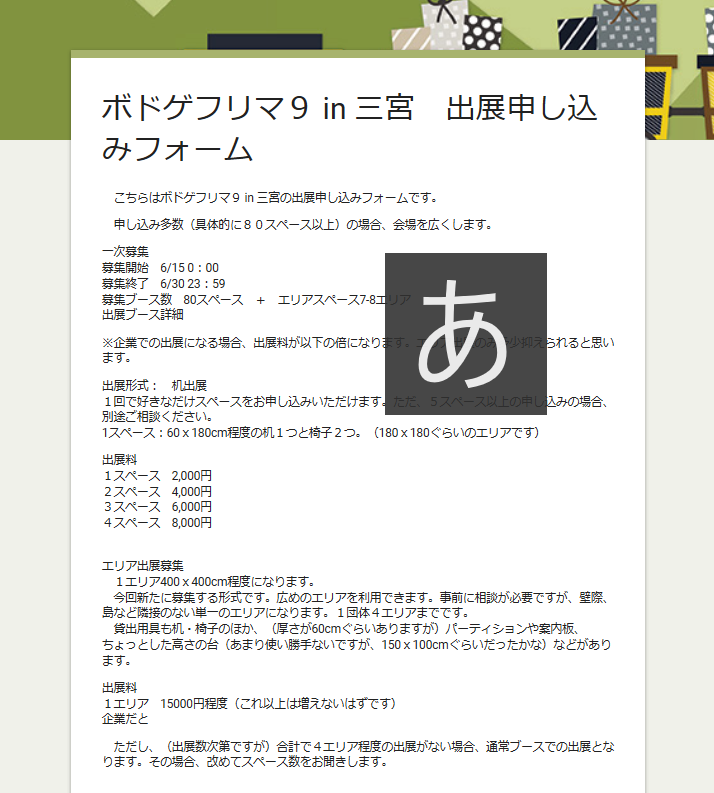Click the first 出展料 heading above the space prices
Viewport: 714px width, 793px height.
[119, 460]
